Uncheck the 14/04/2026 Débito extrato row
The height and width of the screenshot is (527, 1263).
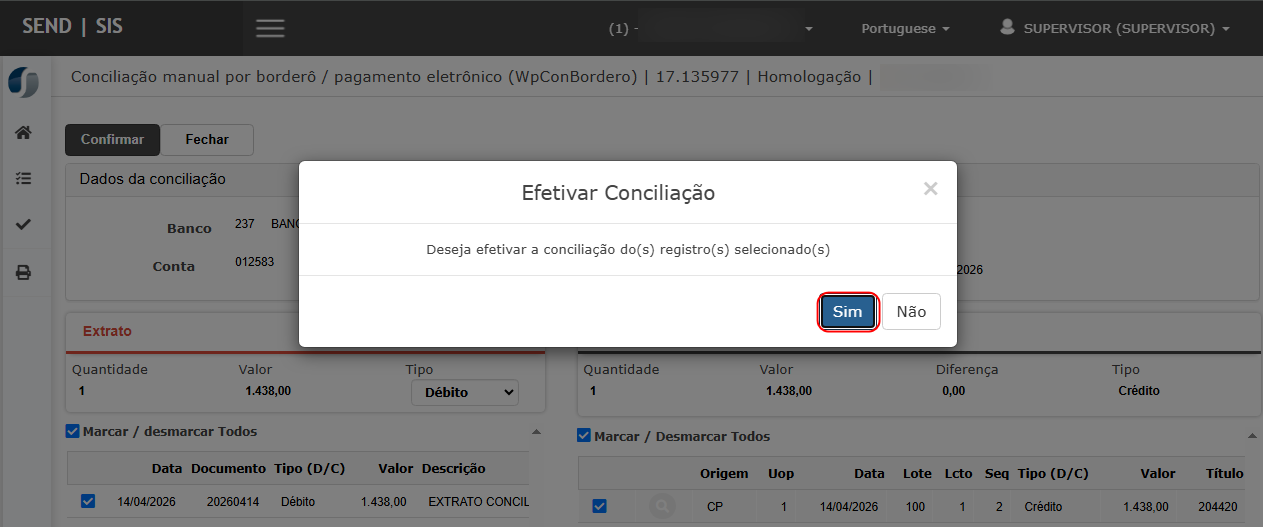point(88,501)
